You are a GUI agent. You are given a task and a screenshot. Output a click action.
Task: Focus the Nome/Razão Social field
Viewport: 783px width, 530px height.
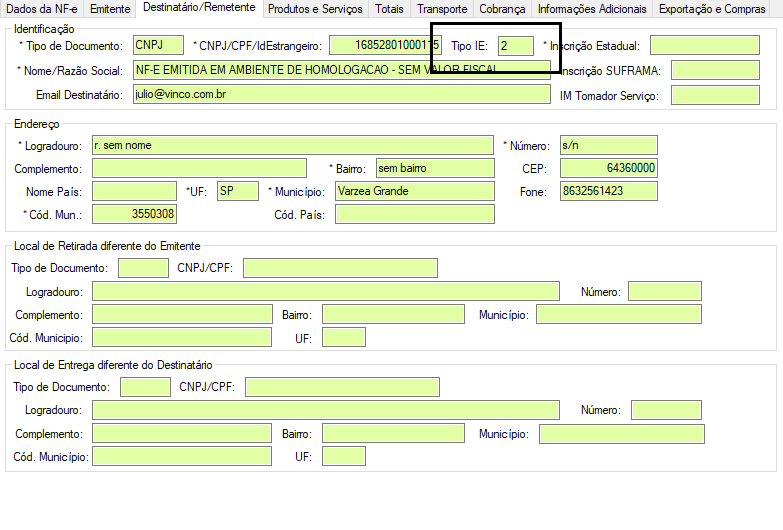(341, 70)
